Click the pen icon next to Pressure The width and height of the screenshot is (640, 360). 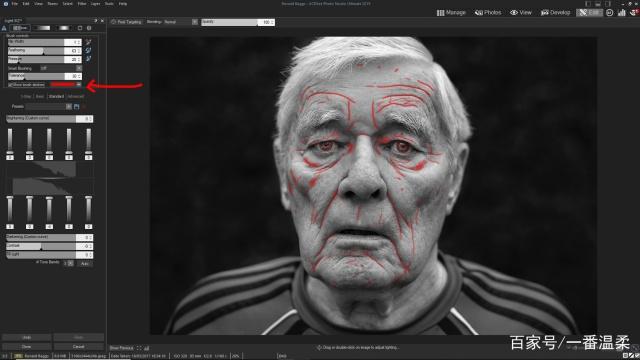point(89,59)
